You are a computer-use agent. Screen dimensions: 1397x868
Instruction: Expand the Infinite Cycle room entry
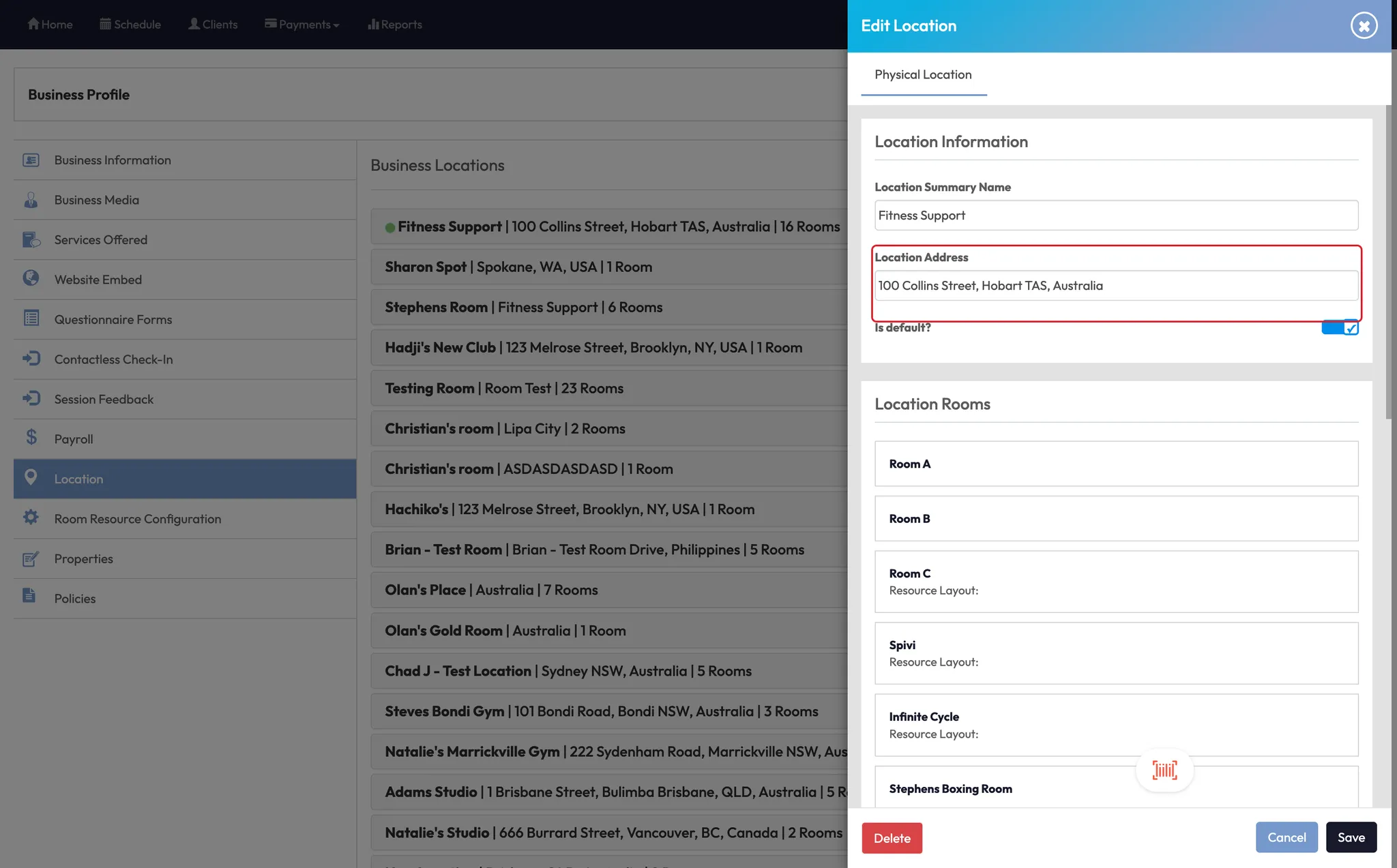[x=1116, y=725]
